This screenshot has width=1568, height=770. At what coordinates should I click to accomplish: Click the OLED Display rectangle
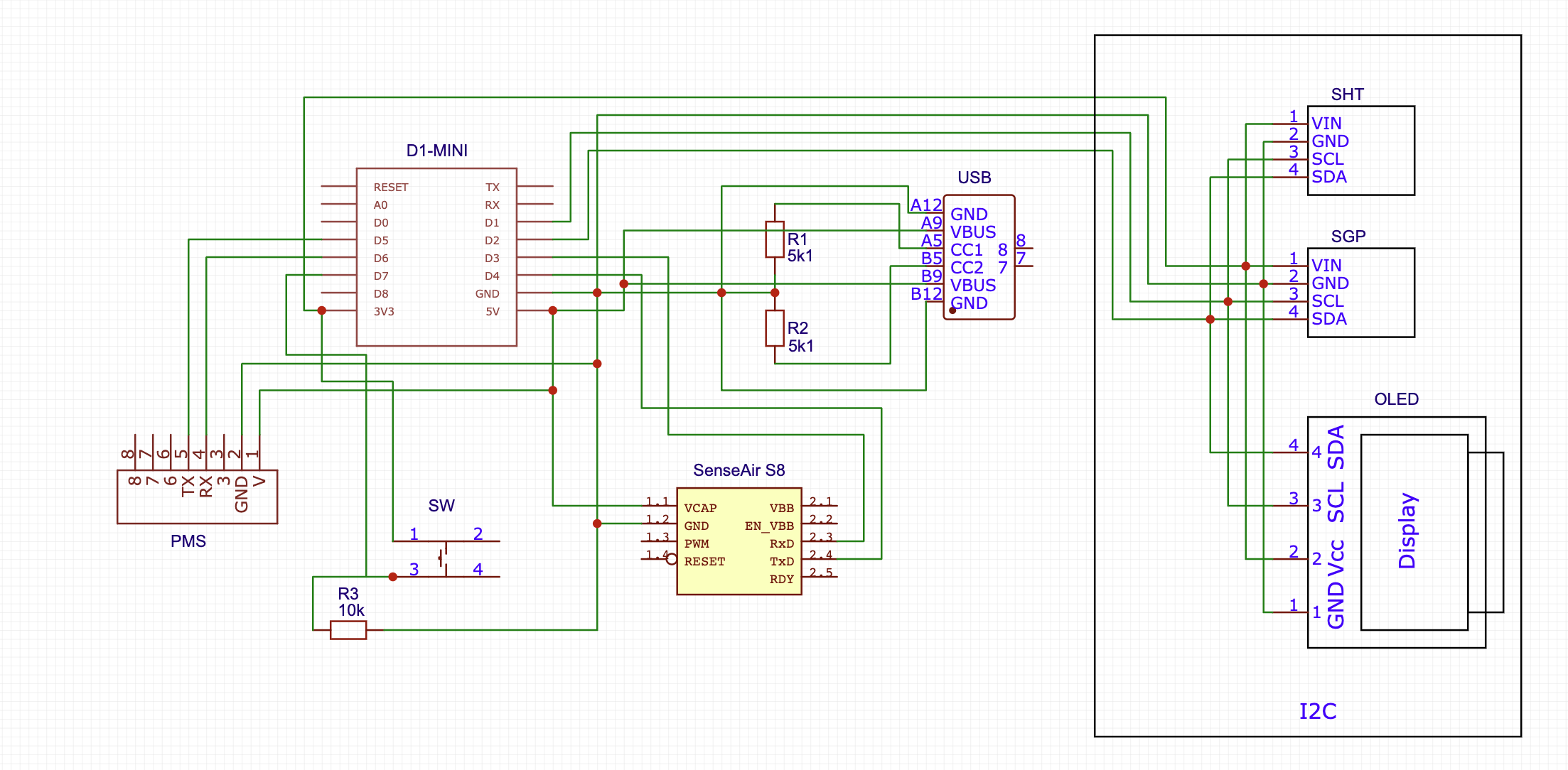pos(1414,532)
